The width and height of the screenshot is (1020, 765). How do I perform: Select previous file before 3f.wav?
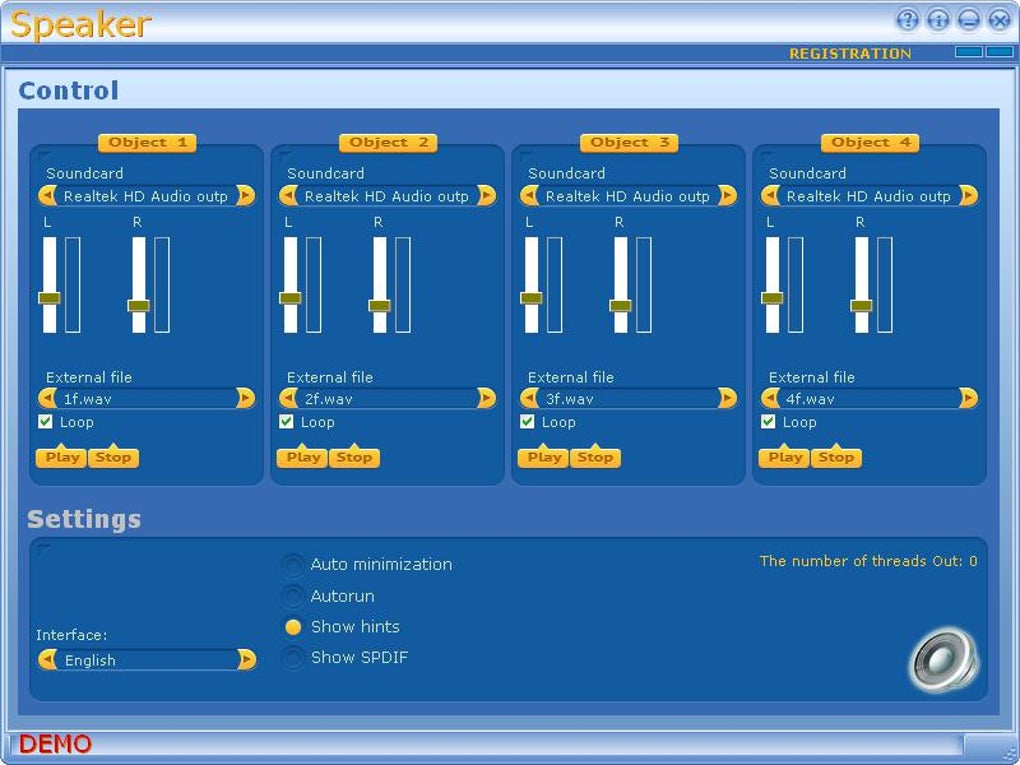530,398
